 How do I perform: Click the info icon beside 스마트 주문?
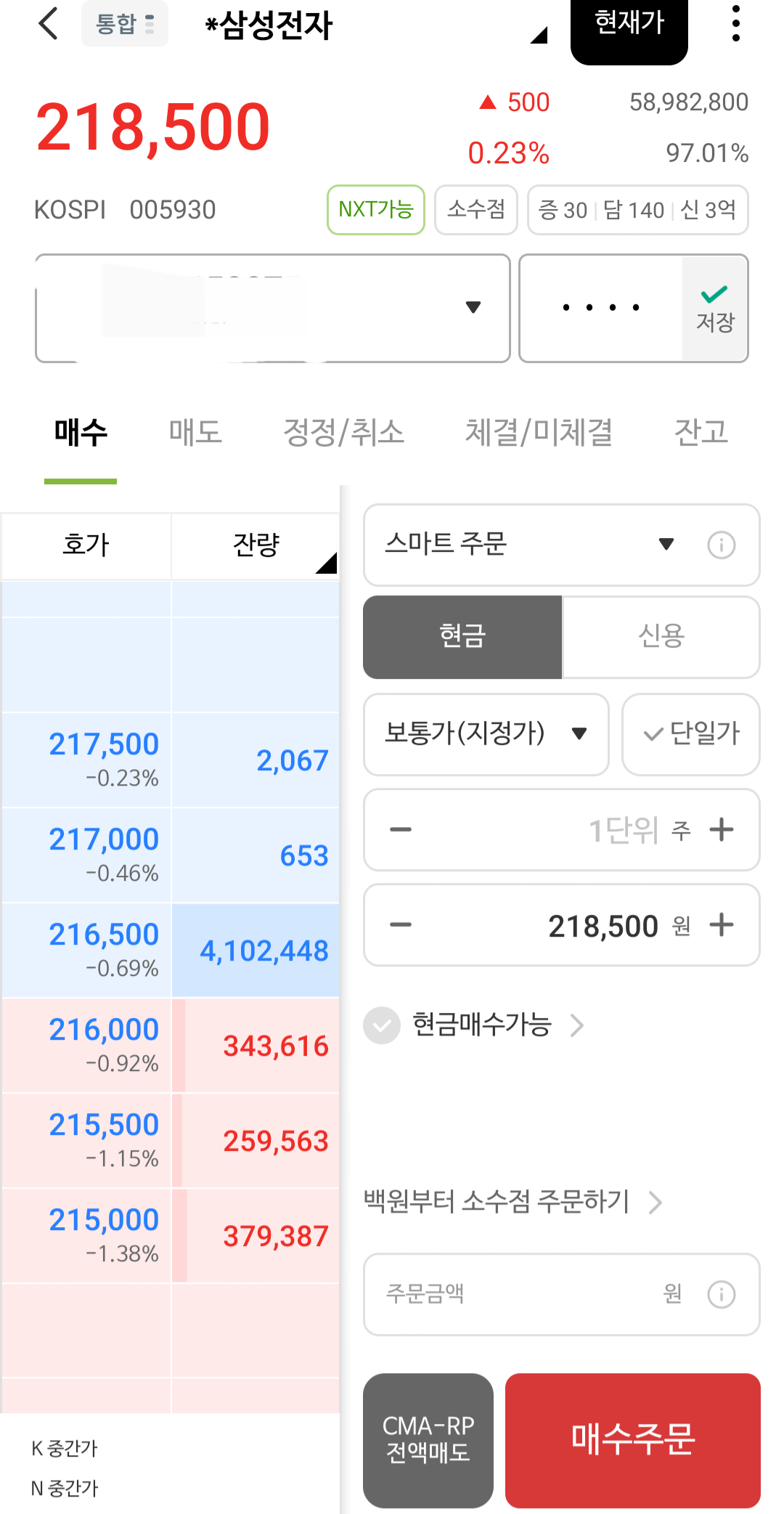pos(721,545)
